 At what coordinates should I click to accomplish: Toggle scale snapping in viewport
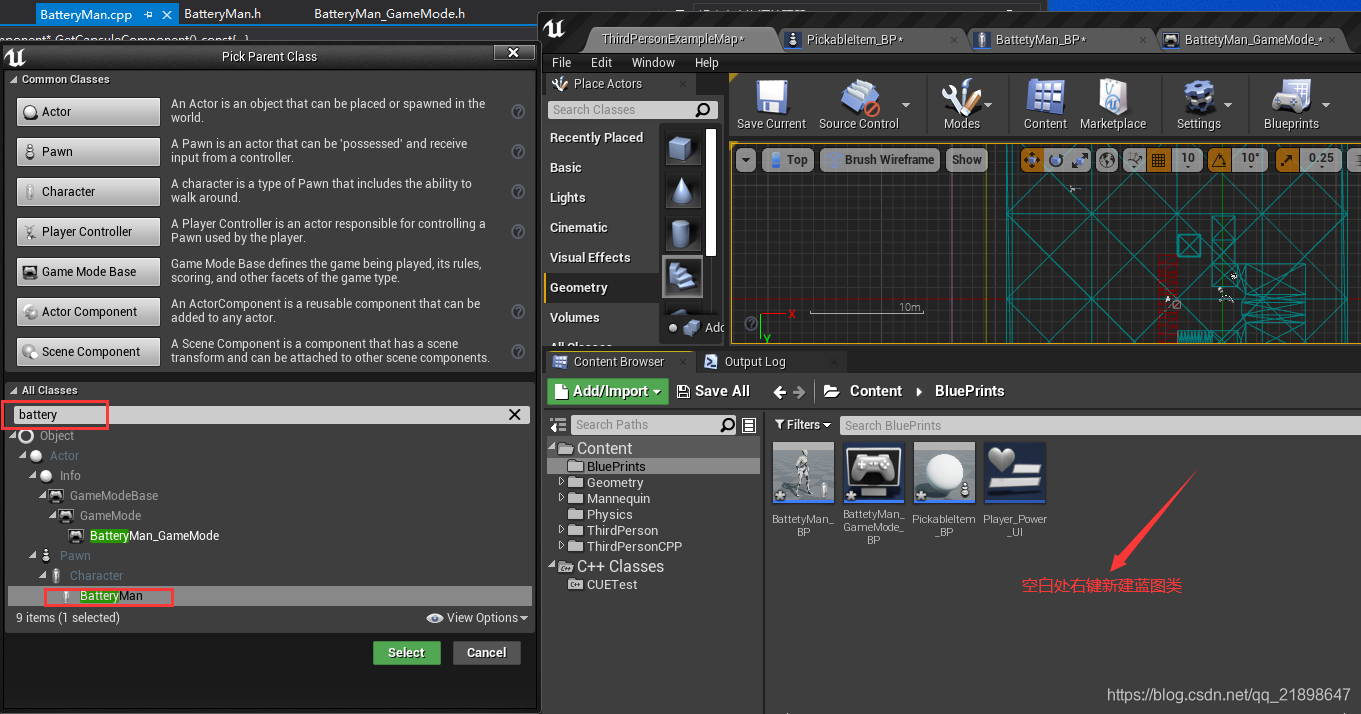[x=1287, y=159]
